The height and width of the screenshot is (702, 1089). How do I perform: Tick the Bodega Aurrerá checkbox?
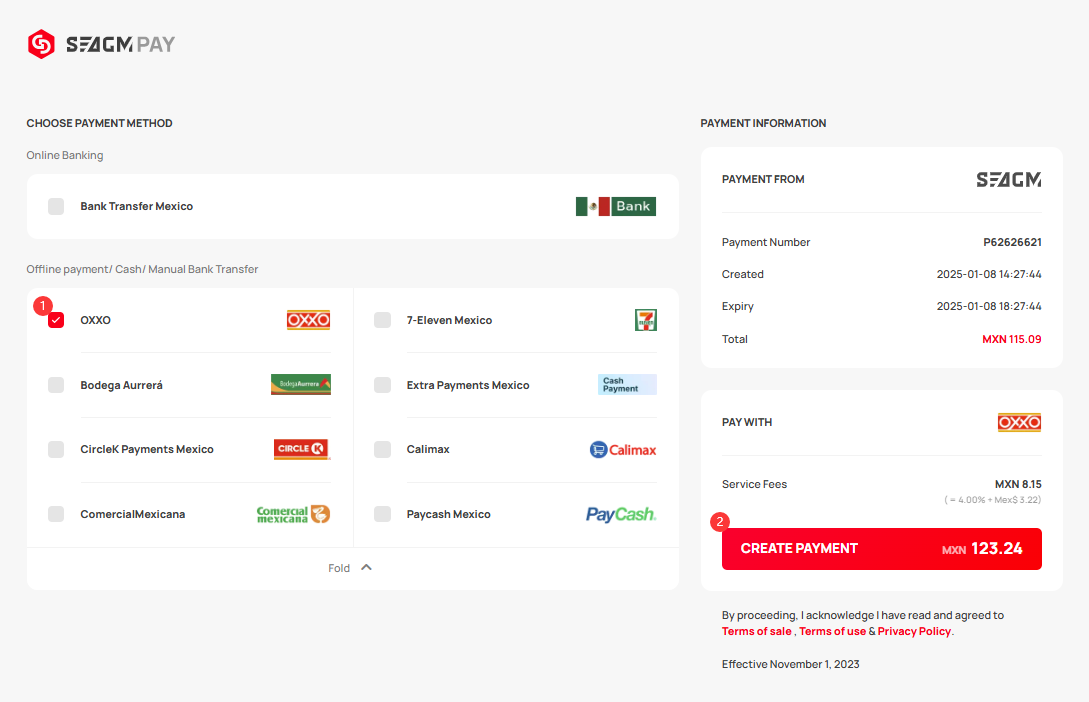(56, 385)
